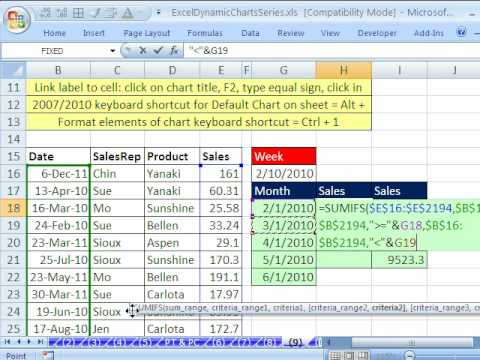The image size is (480, 360).
Task: Click the horizontal scrollbar thumb
Action: point(412,342)
